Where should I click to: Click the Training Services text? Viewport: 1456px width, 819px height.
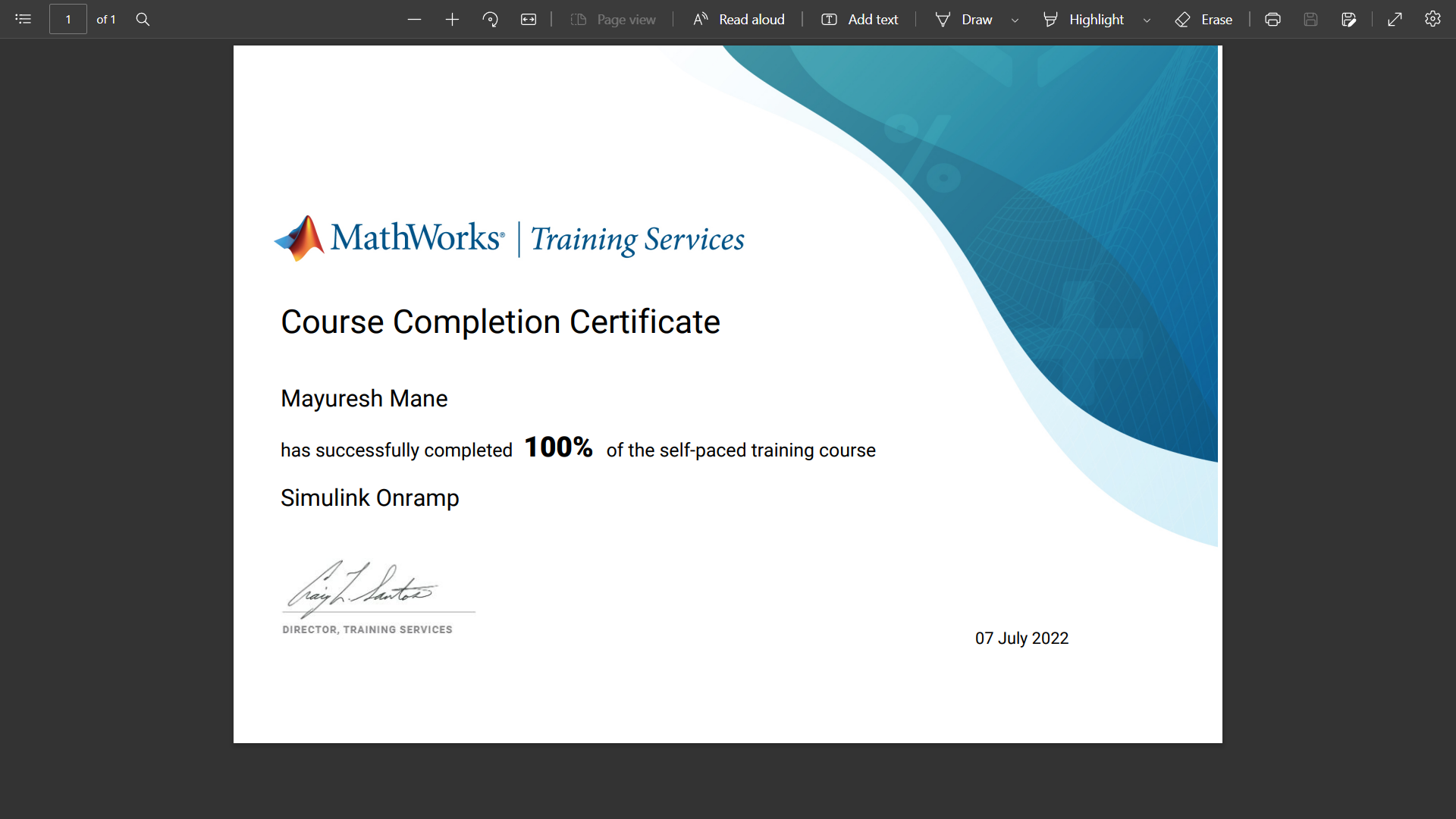(x=637, y=240)
